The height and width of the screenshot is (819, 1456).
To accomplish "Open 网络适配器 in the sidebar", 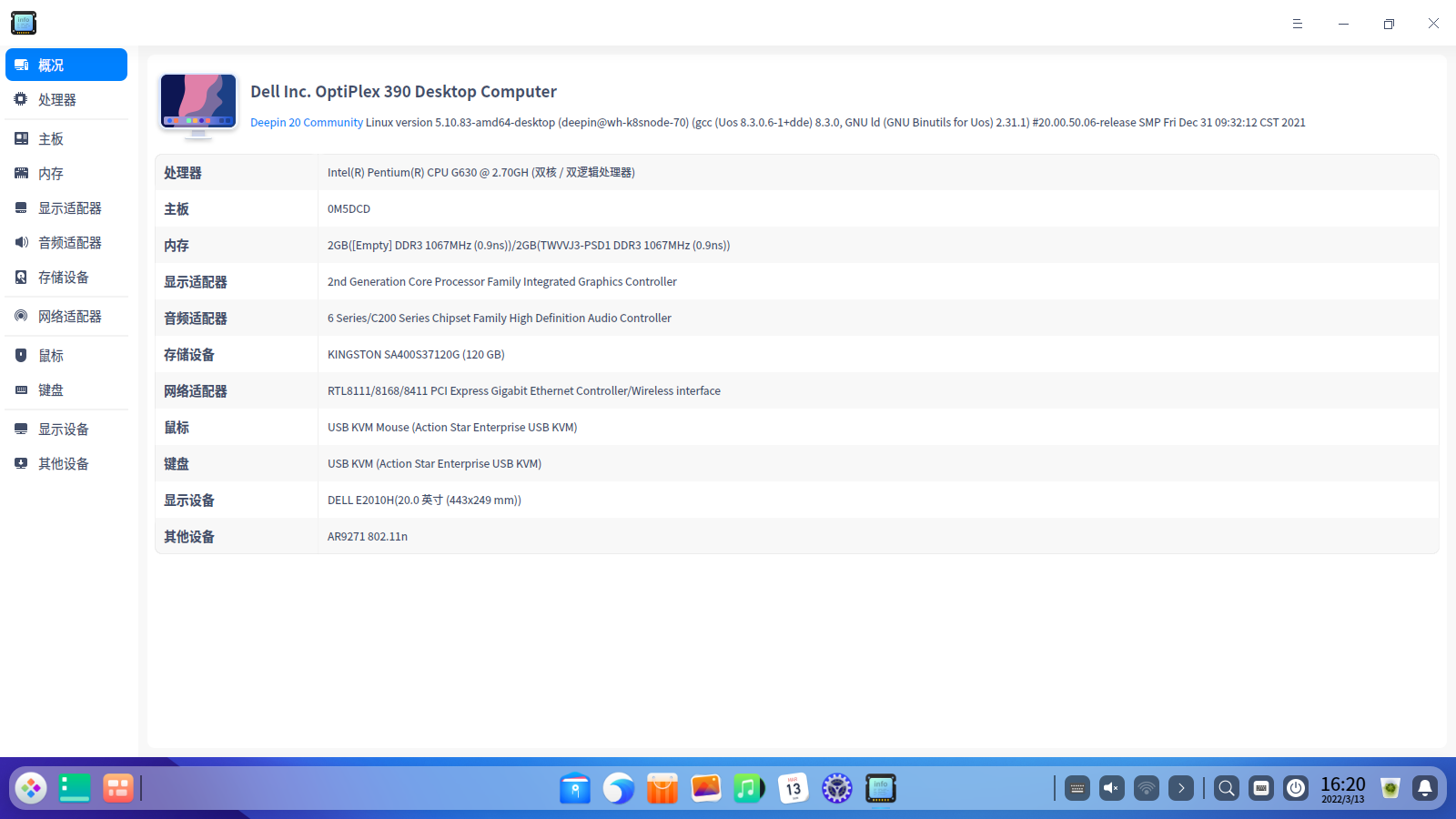I will point(66,316).
